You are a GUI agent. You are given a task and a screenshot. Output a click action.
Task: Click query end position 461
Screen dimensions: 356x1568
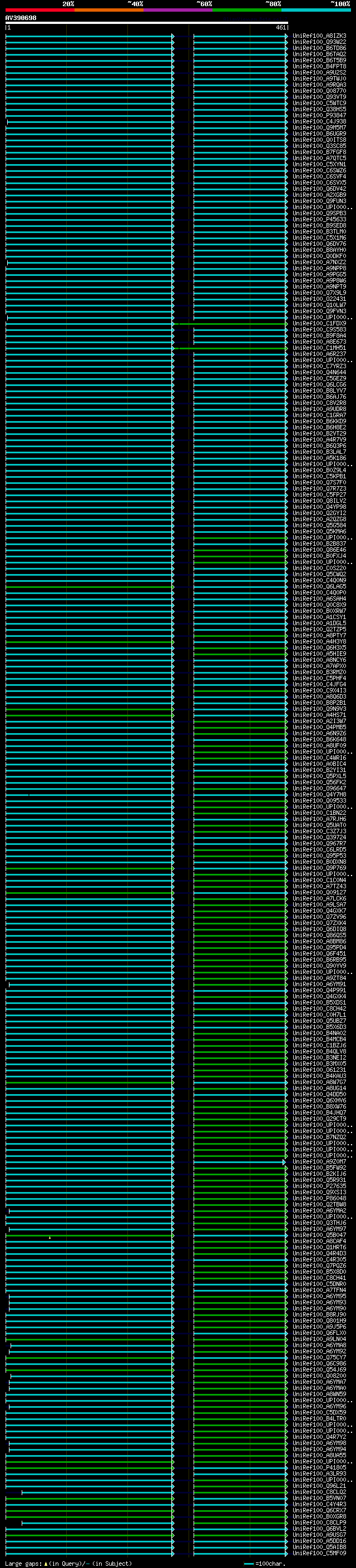coord(280,27)
